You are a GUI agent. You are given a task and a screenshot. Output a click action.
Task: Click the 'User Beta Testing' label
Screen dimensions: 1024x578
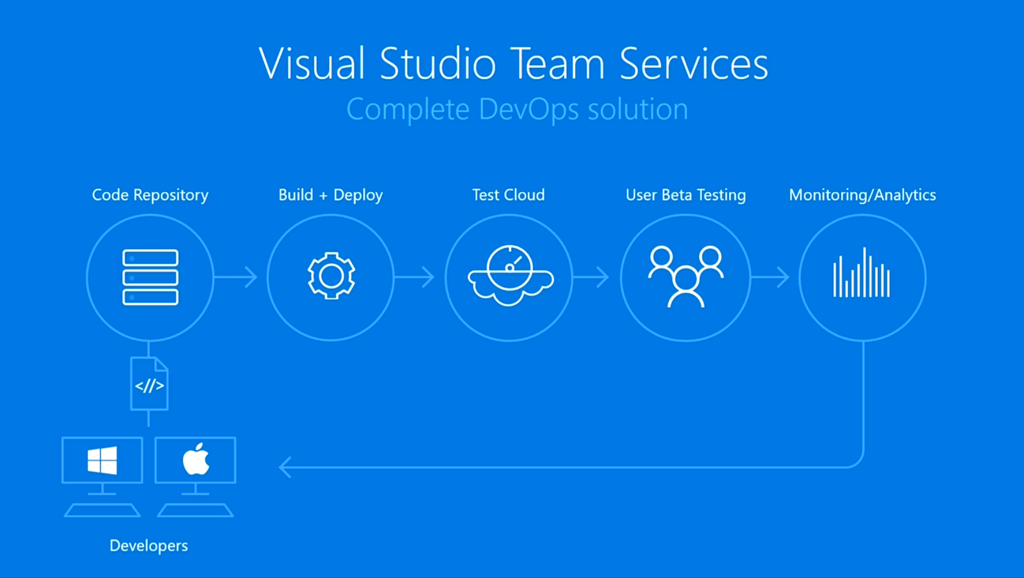(686, 195)
